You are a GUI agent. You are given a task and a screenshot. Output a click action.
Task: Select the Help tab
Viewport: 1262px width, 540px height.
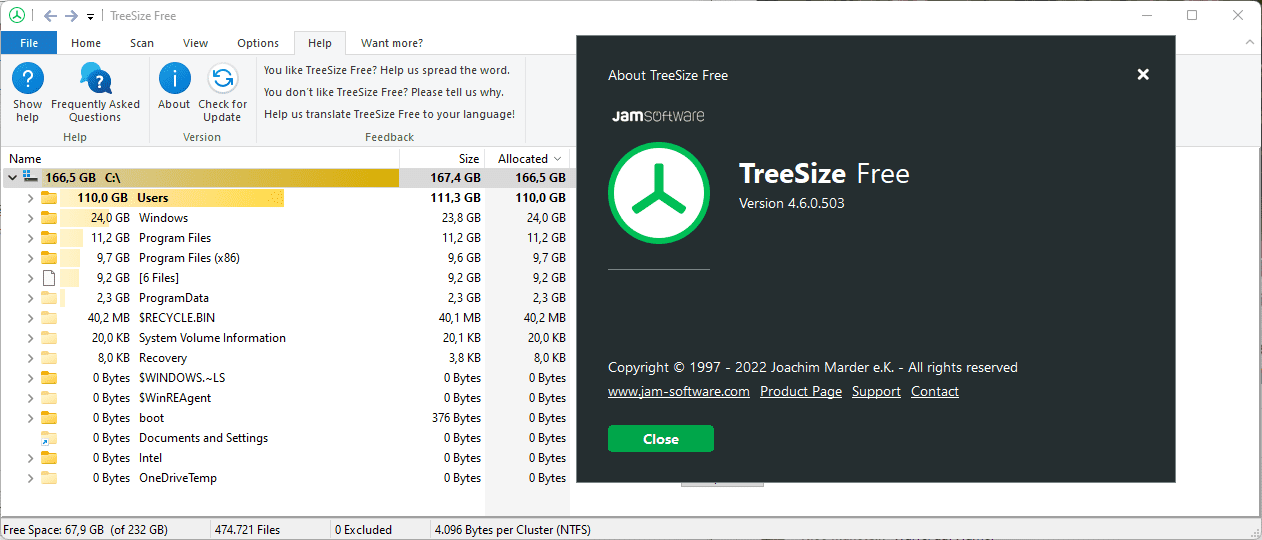click(320, 43)
